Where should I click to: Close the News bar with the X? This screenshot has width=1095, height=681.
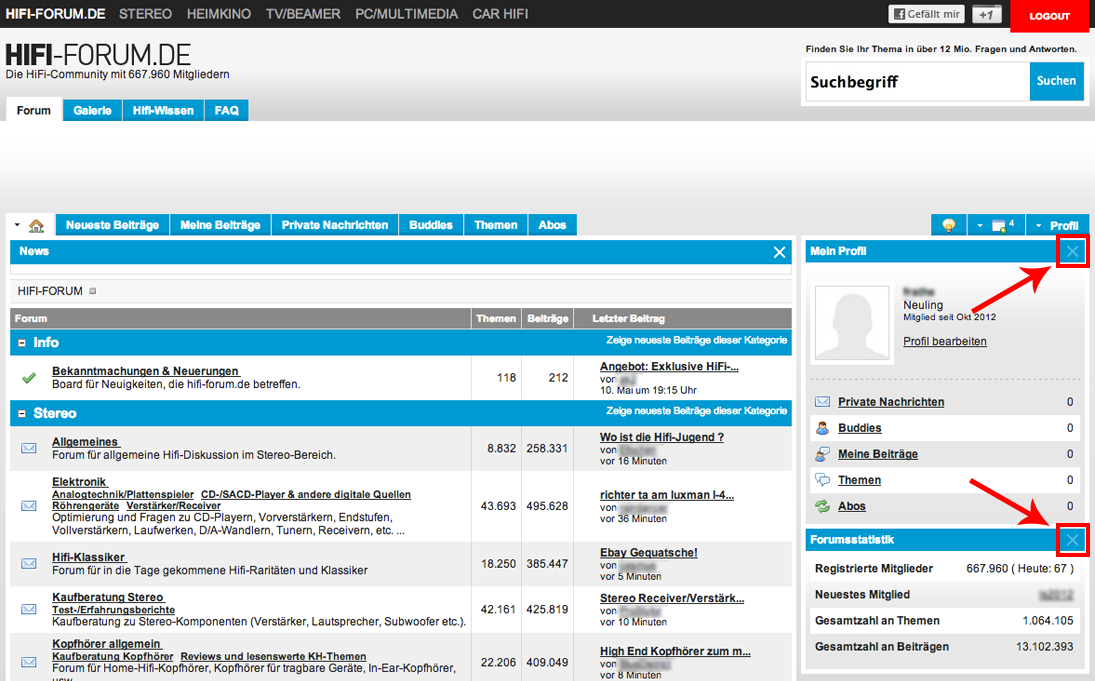[780, 252]
